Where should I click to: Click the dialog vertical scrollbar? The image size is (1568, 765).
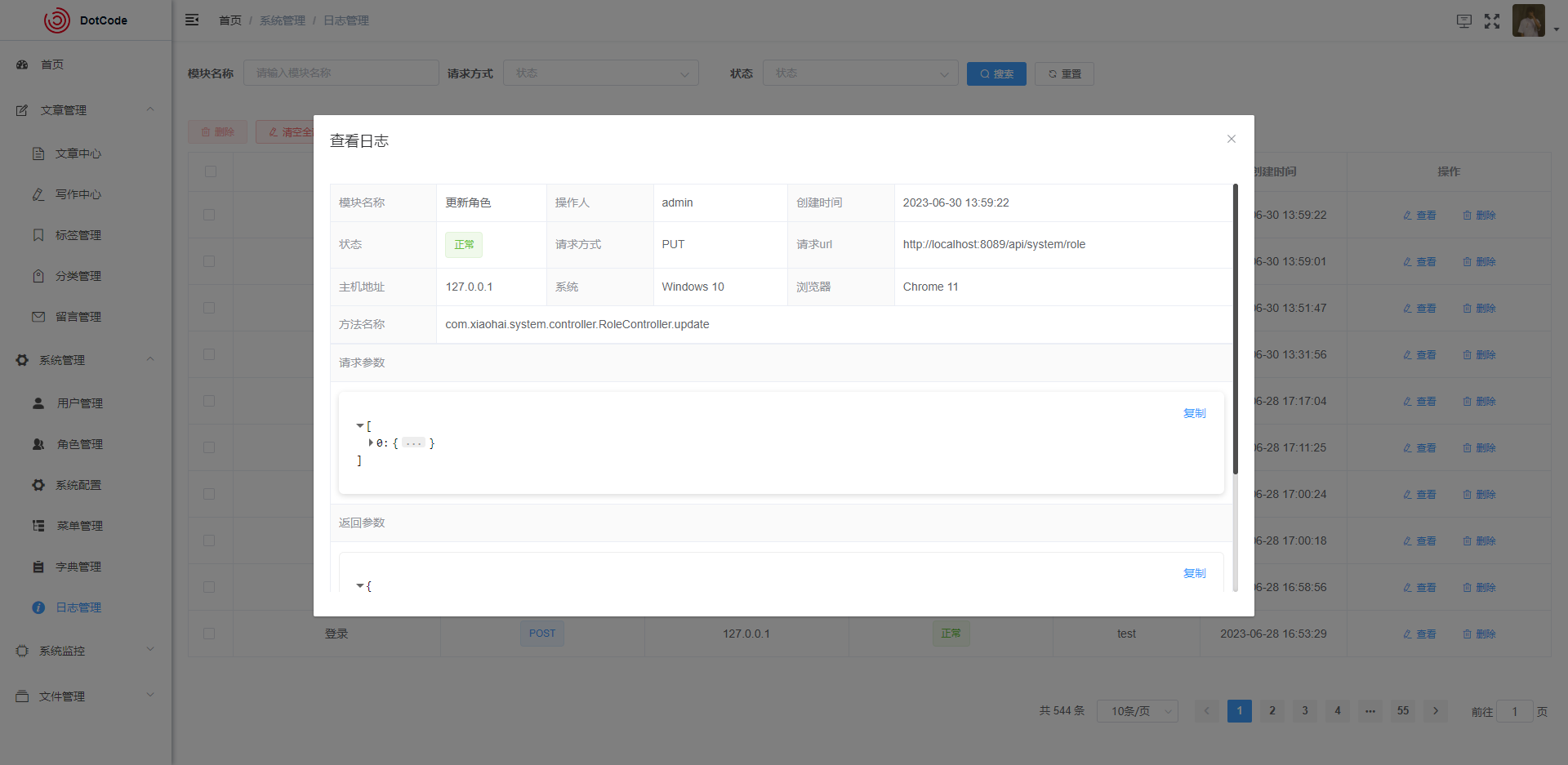[x=1236, y=329]
